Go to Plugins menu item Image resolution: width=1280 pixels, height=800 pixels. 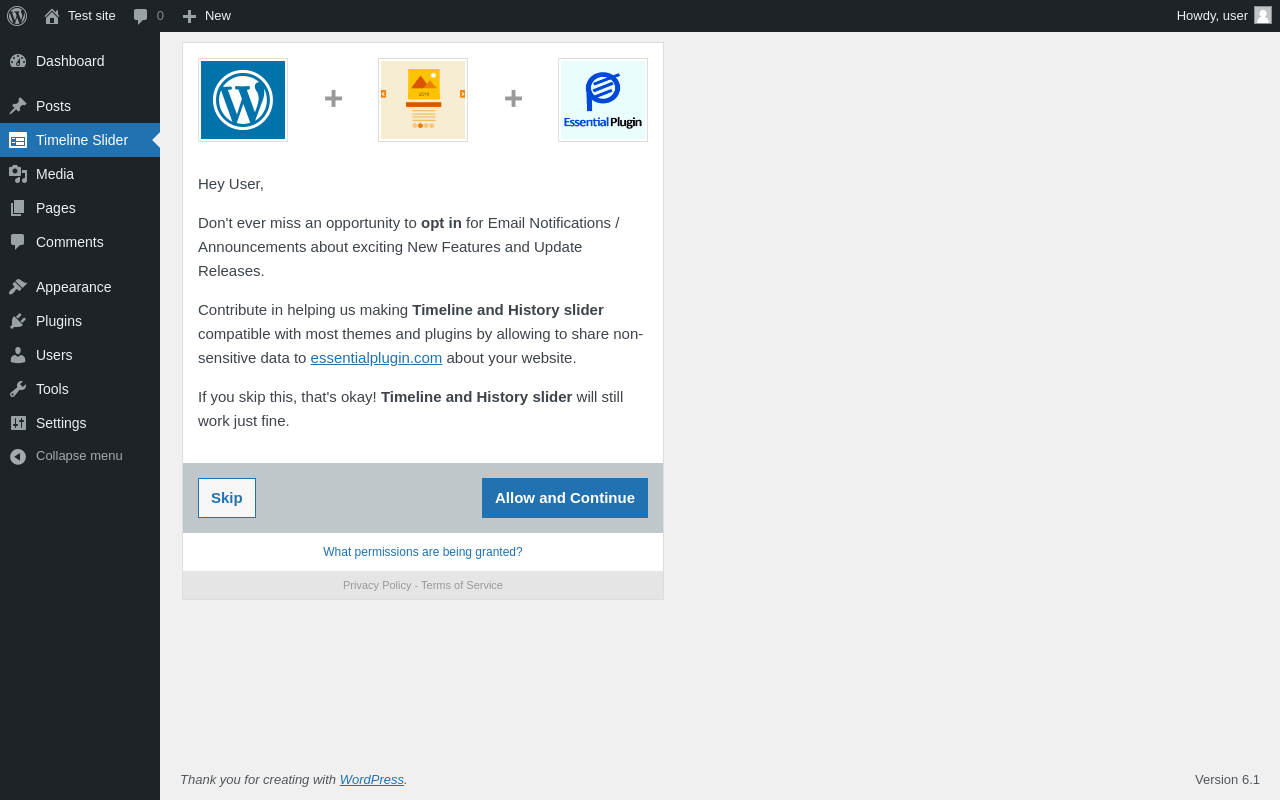pos(80,321)
